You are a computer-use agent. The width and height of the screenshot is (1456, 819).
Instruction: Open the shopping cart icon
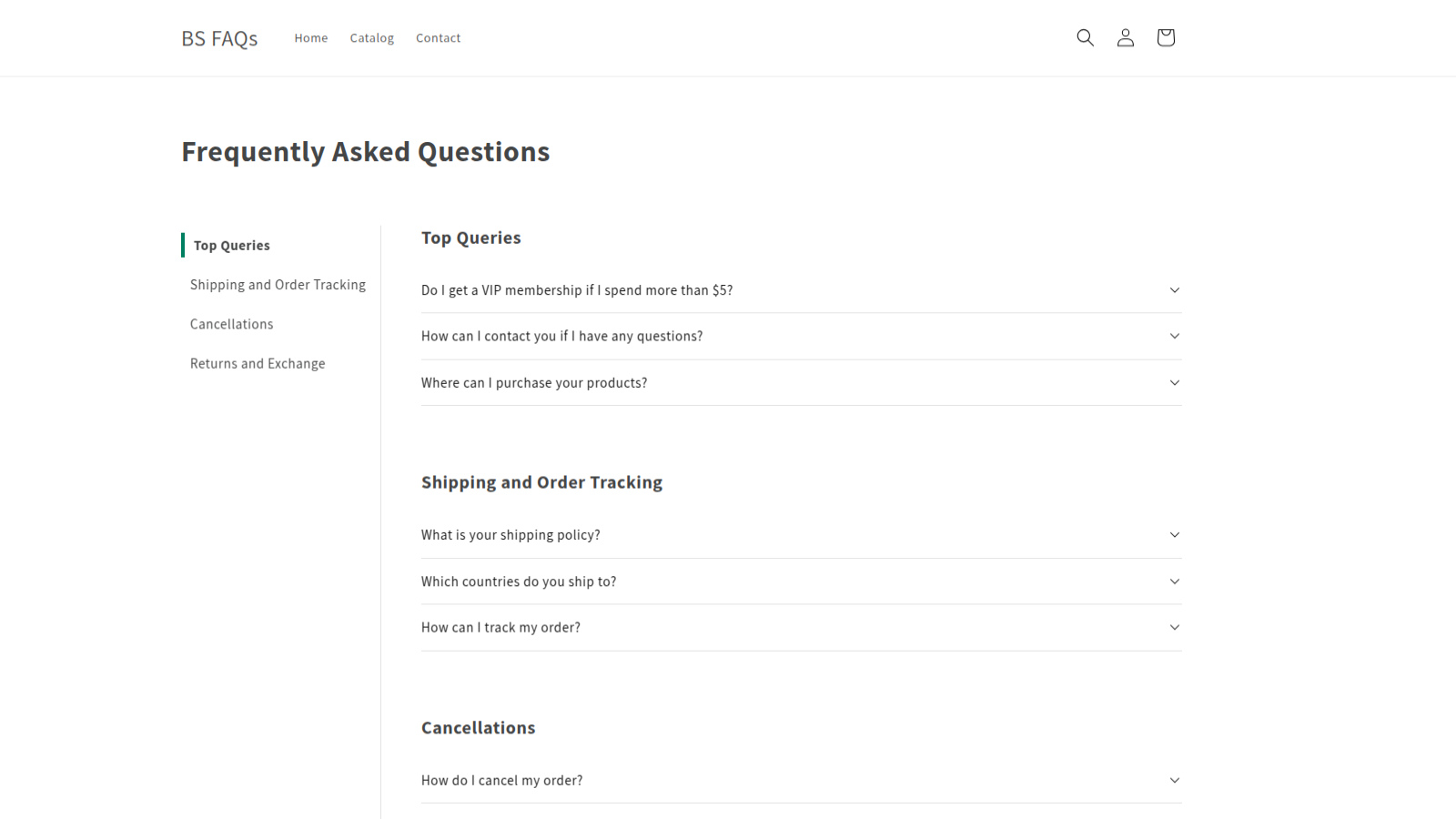tap(1165, 37)
